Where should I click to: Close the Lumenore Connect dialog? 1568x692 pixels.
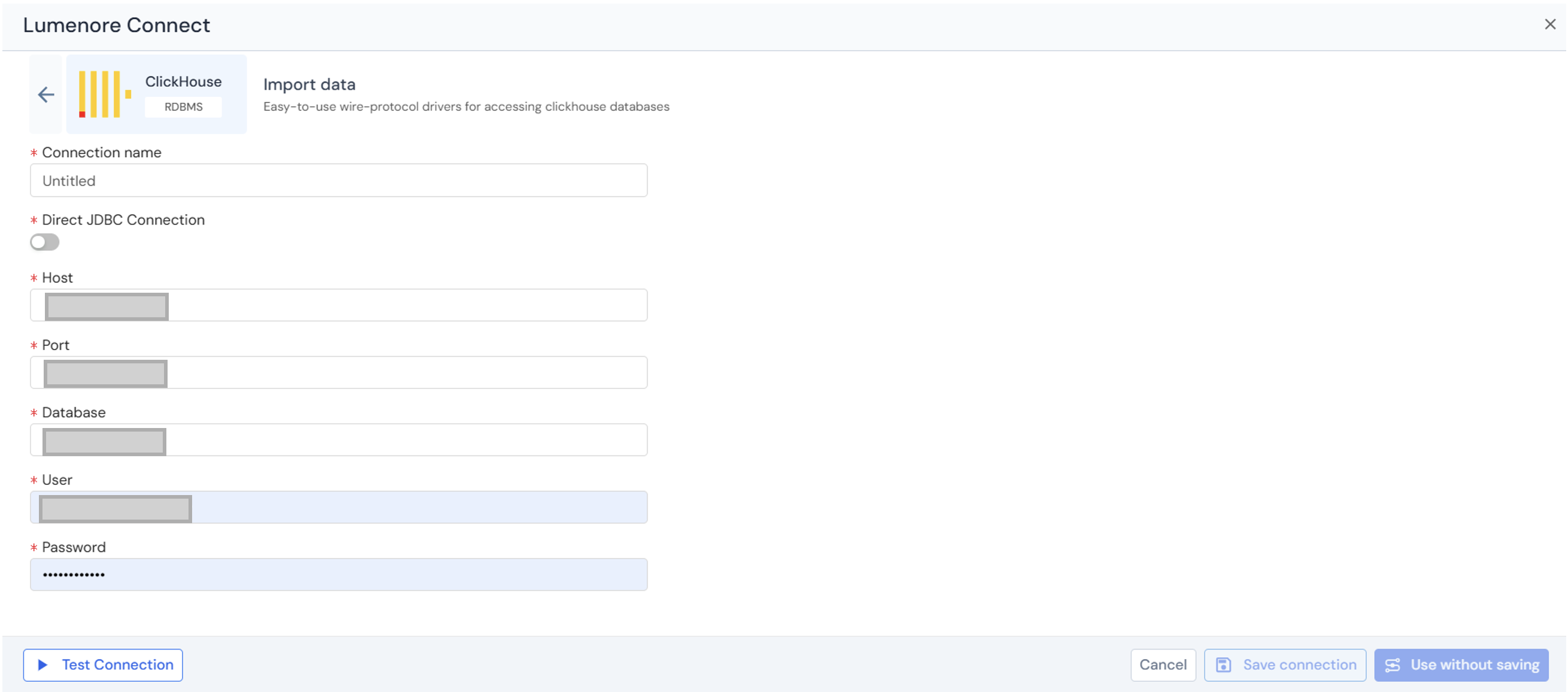(1549, 25)
